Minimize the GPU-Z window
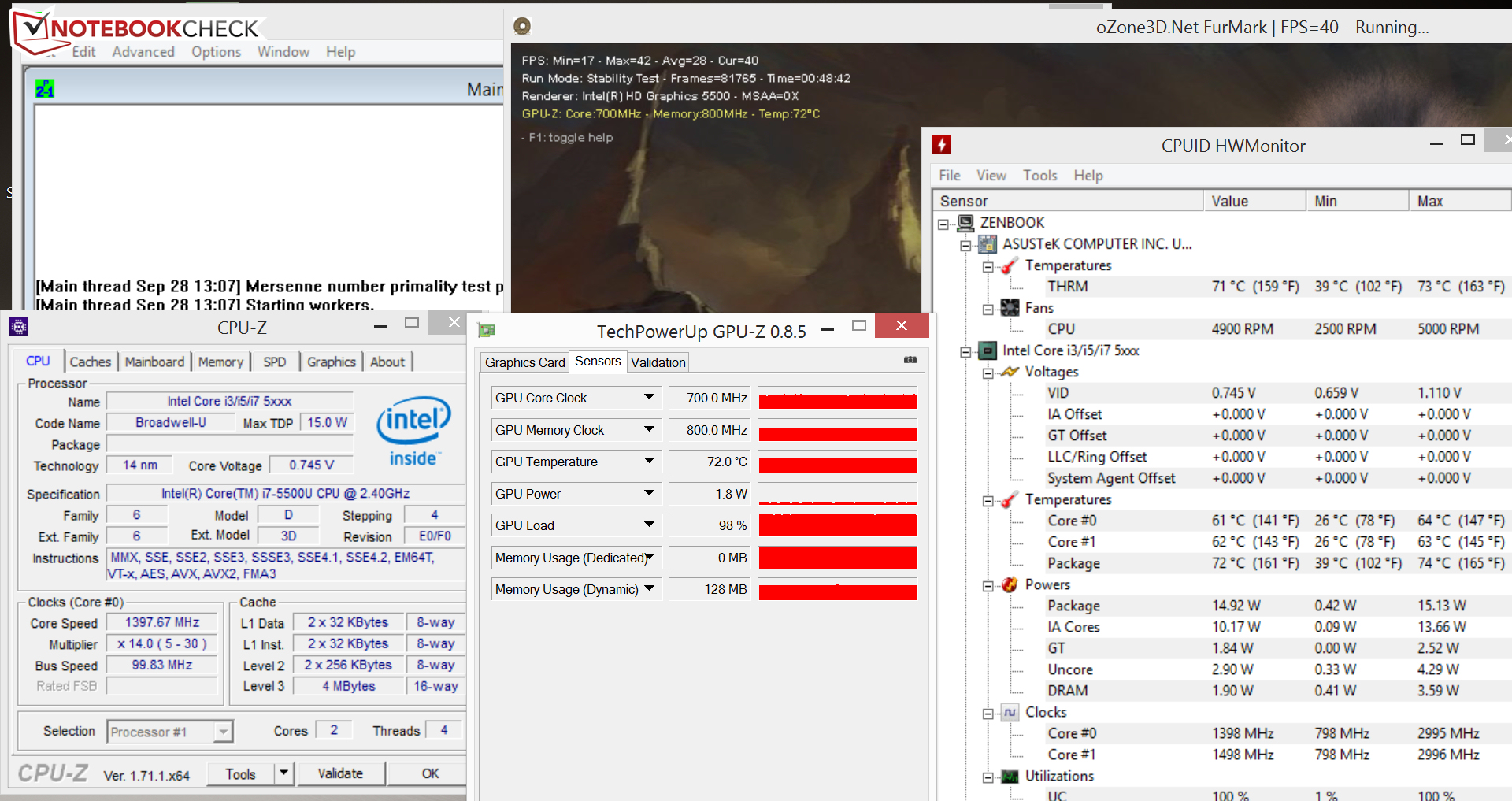1512x801 pixels. tap(828, 329)
